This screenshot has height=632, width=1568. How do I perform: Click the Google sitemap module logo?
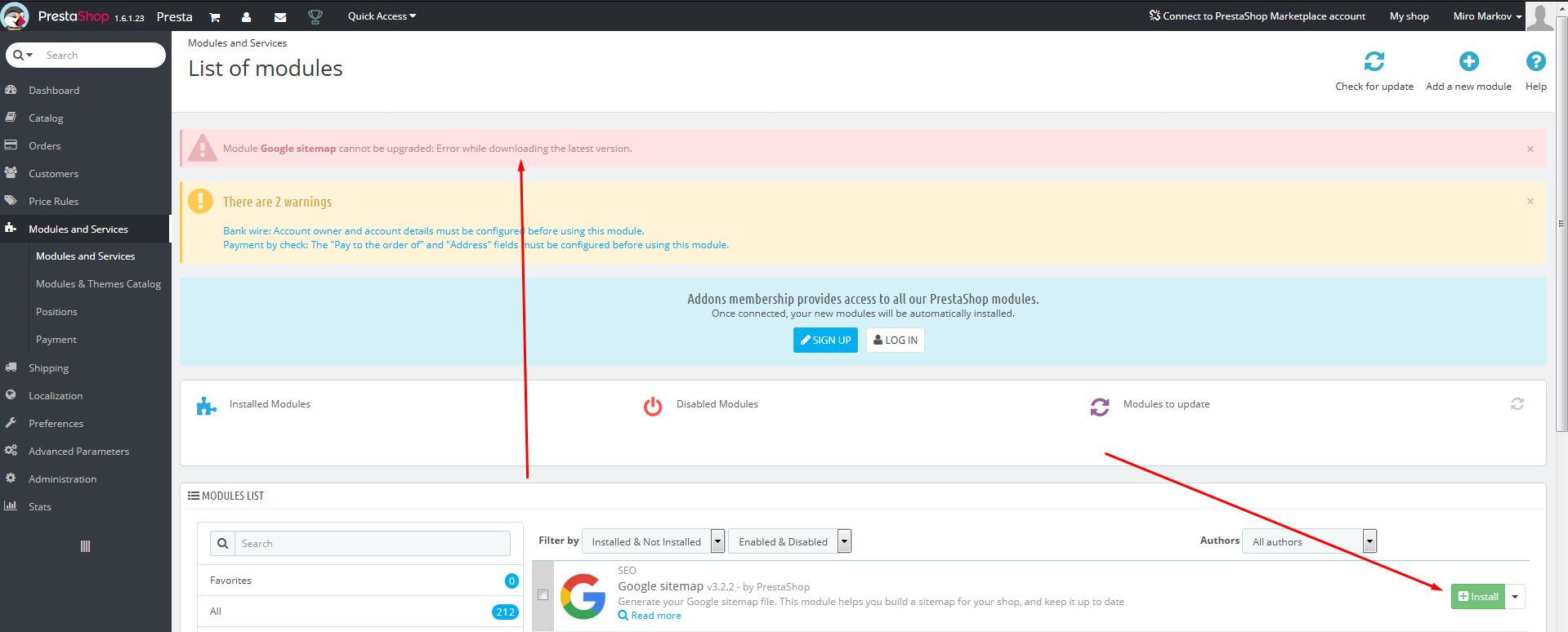(x=583, y=596)
